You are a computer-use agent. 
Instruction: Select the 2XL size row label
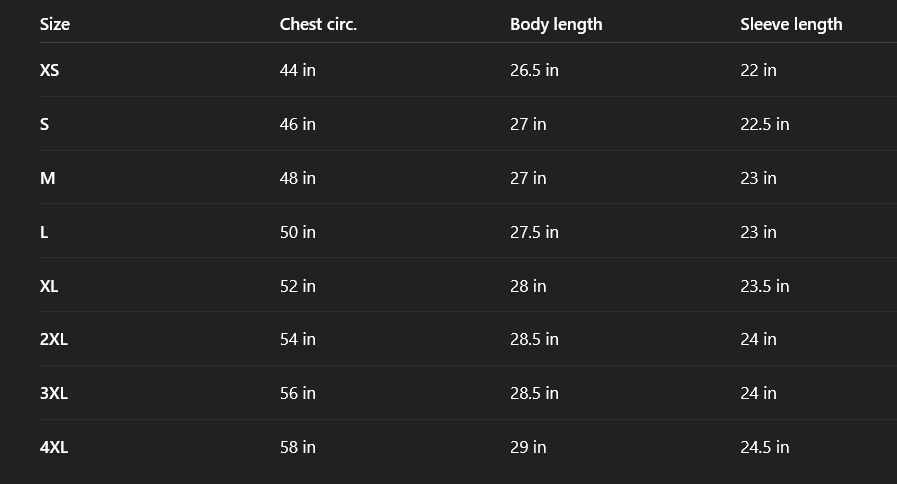[54, 339]
